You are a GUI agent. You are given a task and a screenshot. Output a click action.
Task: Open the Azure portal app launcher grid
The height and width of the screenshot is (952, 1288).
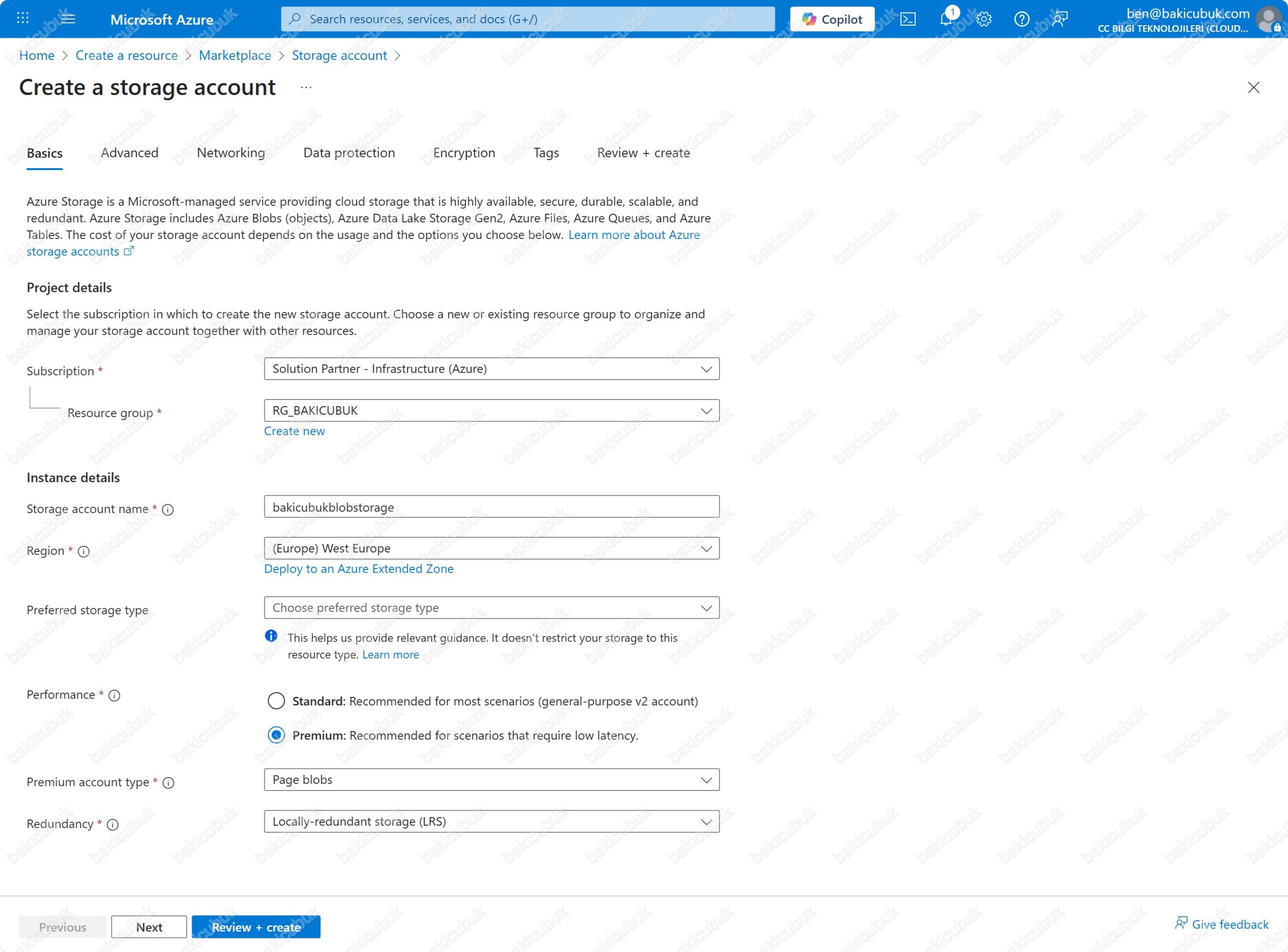(x=23, y=19)
